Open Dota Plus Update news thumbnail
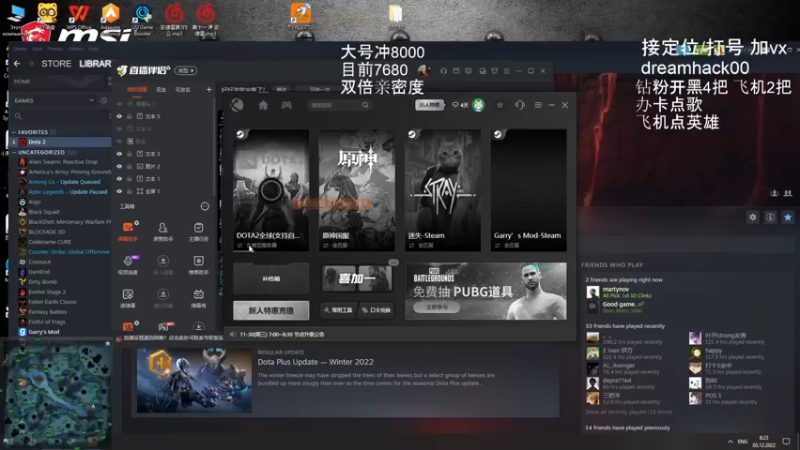800x450 pixels. (x=194, y=381)
